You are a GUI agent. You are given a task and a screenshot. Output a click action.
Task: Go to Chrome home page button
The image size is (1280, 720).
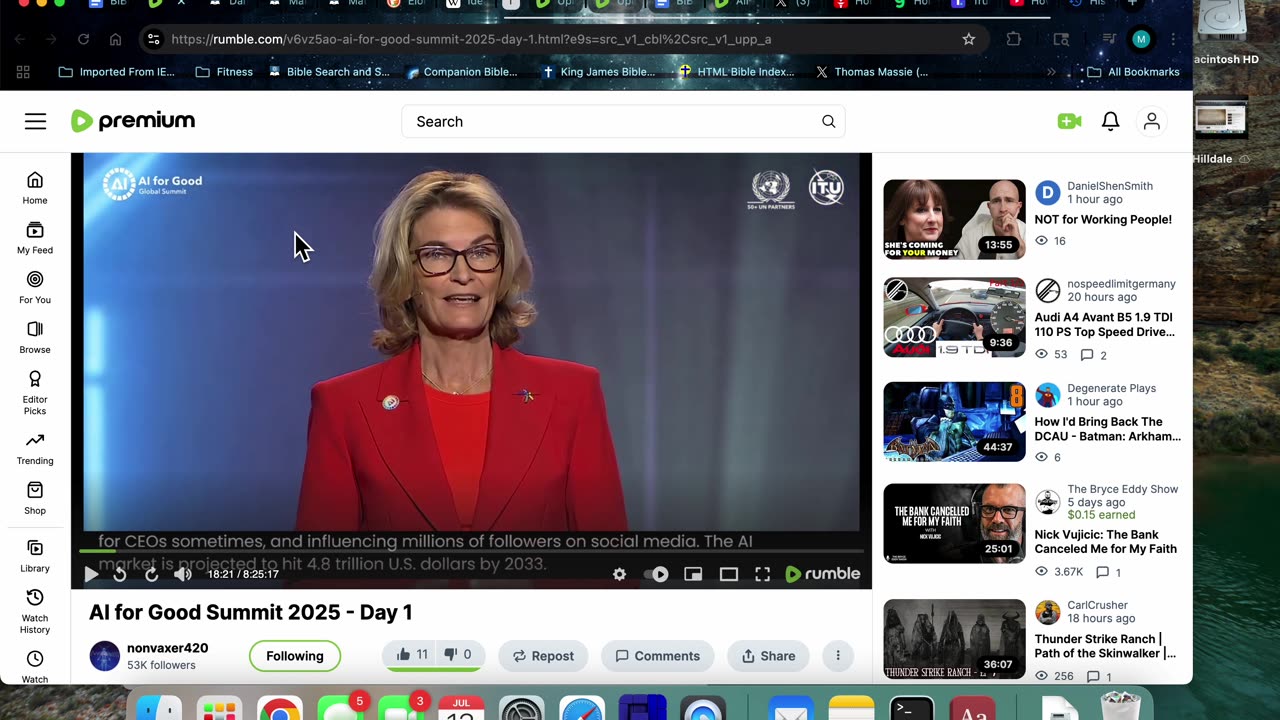(x=115, y=39)
